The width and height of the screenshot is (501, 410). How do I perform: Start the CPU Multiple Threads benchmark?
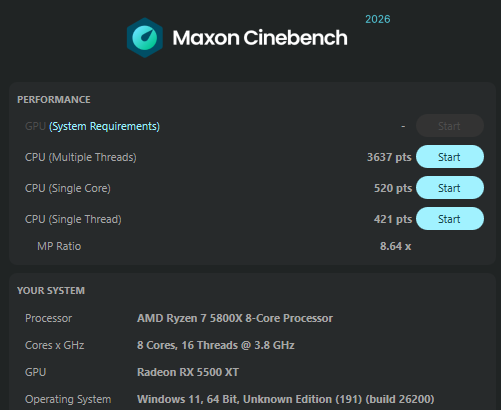click(450, 157)
